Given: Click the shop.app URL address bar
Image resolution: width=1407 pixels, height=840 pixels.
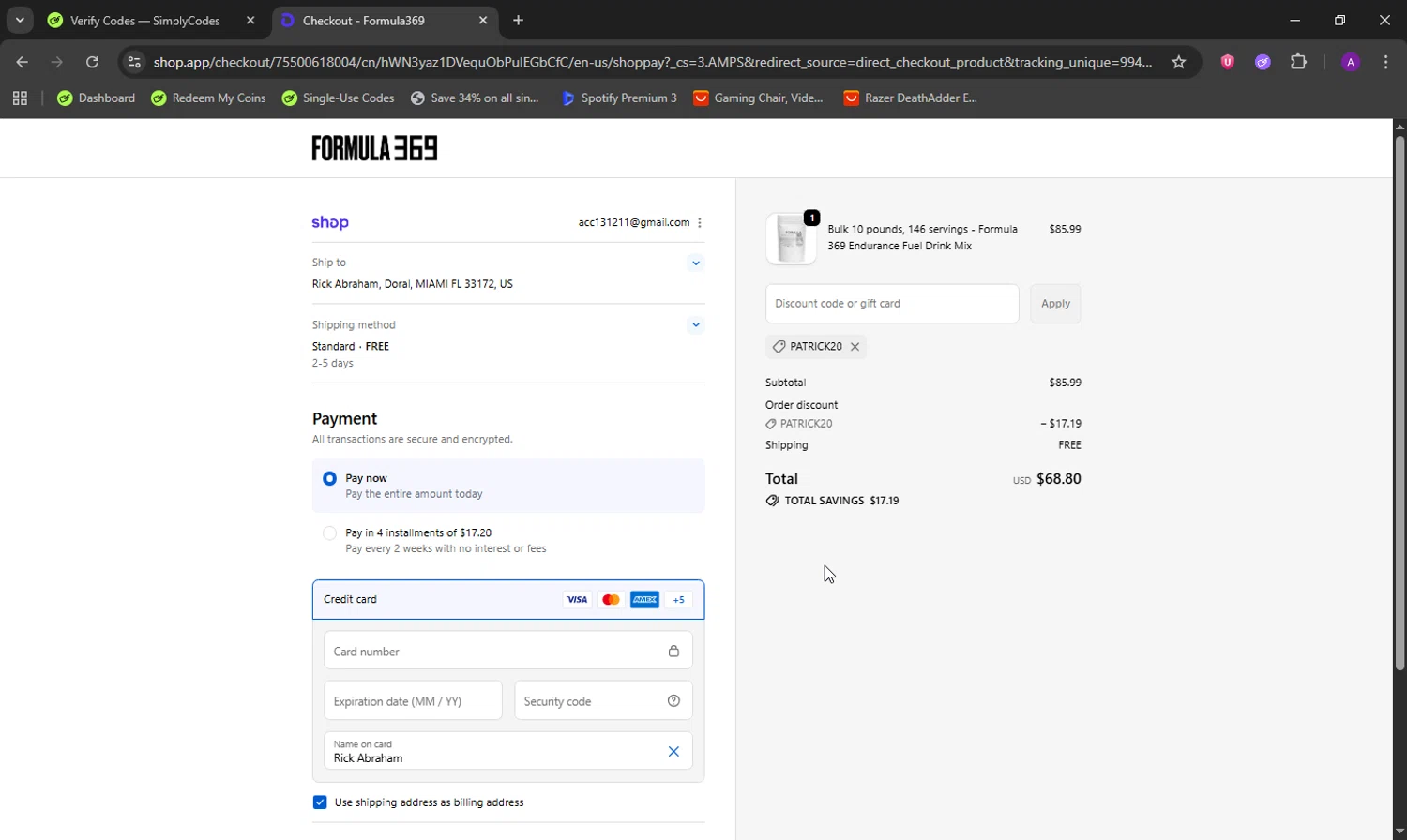Looking at the screenshot, I should [653, 62].
